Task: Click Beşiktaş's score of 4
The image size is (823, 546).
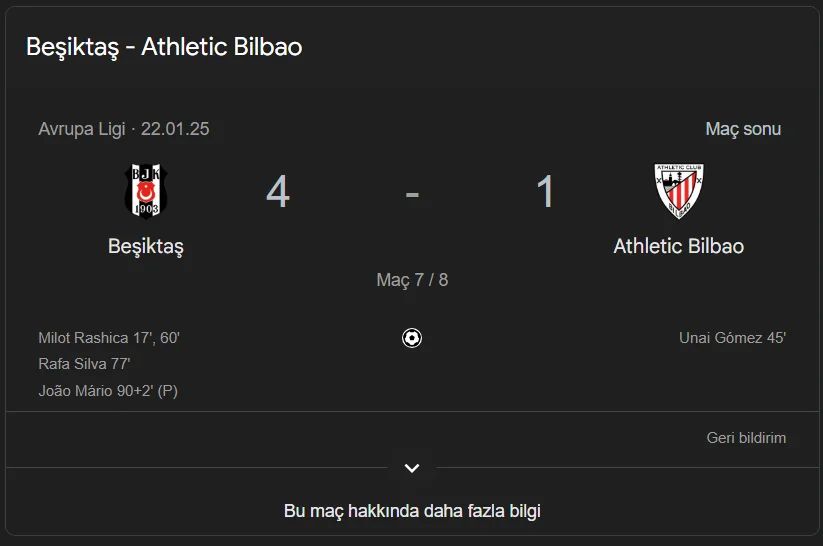Action: 278,192
